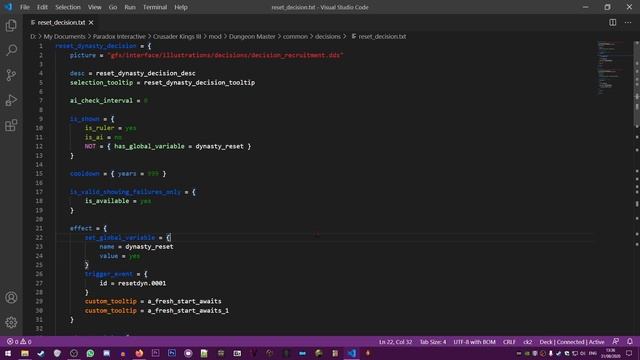
Task: Open the Search view in activity bar
Action: tap(11, 50)
